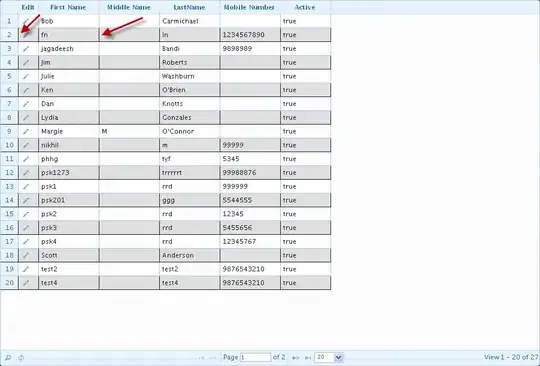
Task: Click the 99988876 mobile number cell
Action: pyautogui.click(x=250, y=172)
